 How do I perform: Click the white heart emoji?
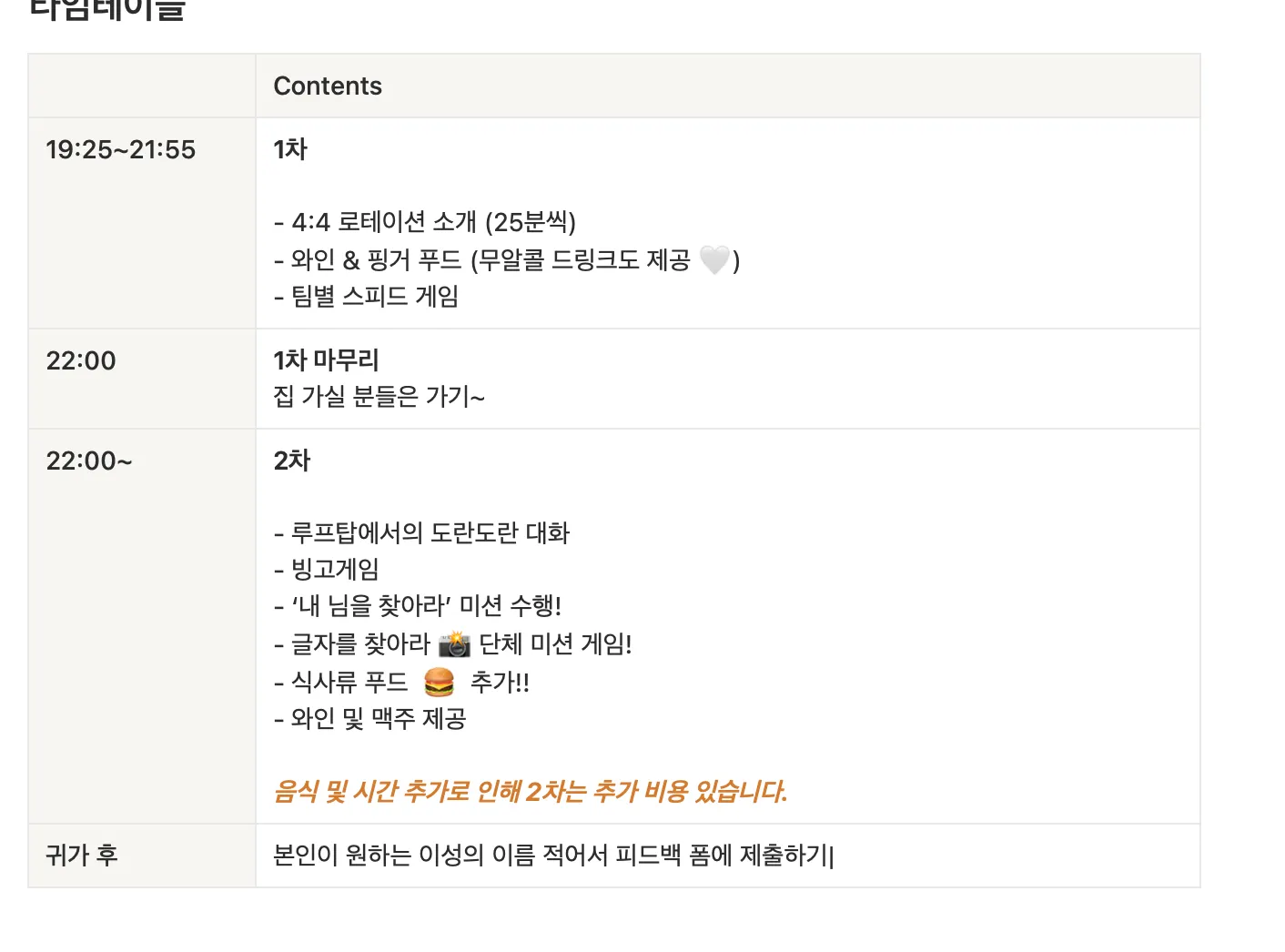714,260
